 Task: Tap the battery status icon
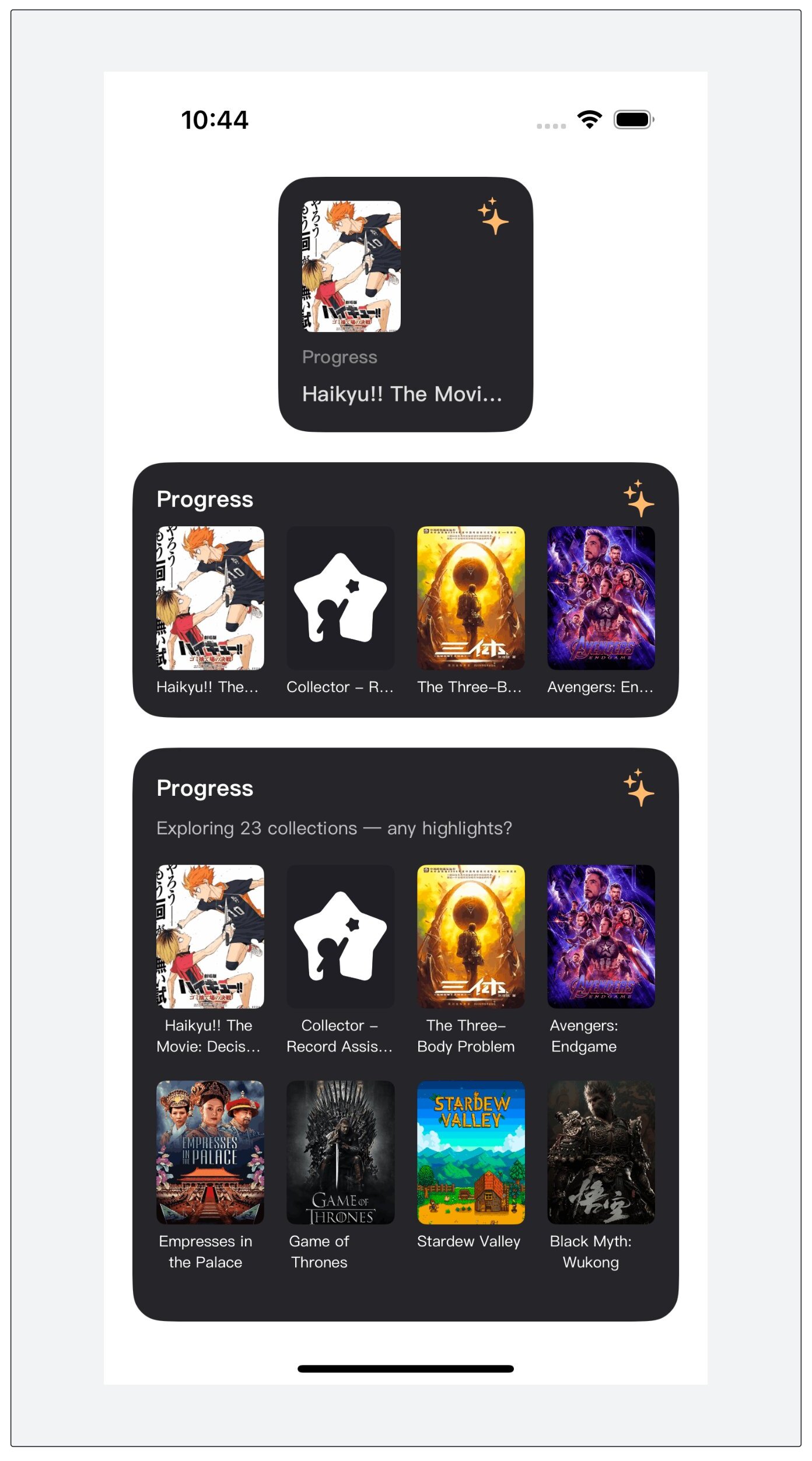pyautogui.click(x=634, y=120)
